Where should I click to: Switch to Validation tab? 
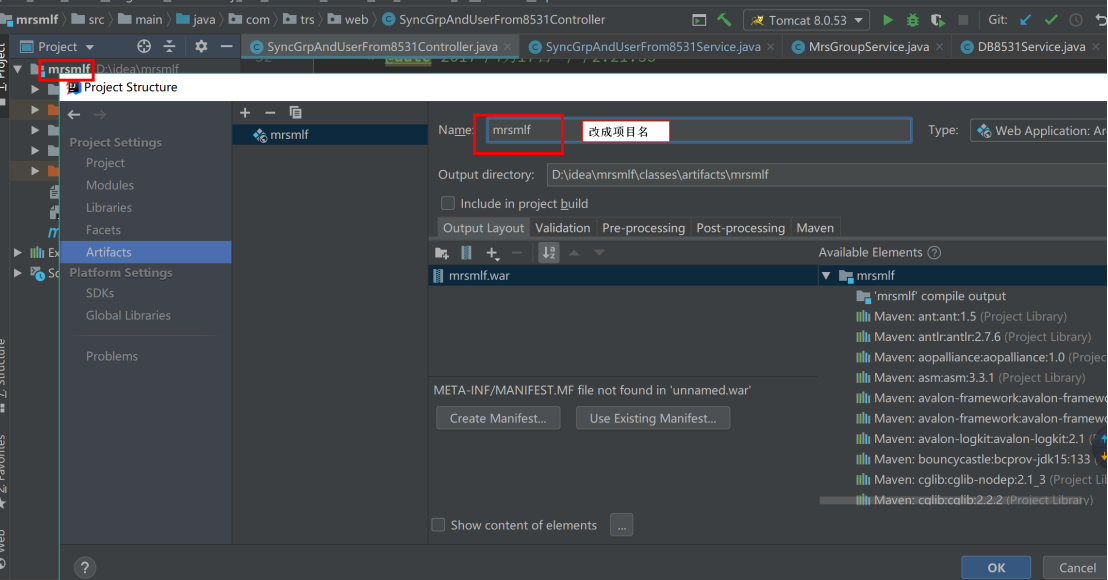pos(562,227)
